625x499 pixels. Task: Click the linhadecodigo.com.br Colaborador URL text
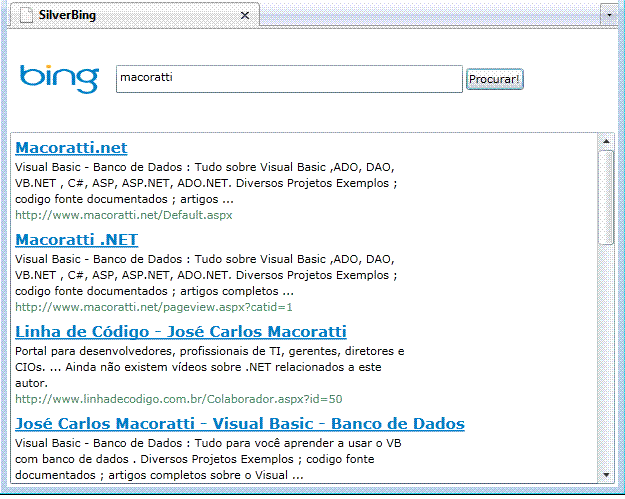[x=179, y=399]
